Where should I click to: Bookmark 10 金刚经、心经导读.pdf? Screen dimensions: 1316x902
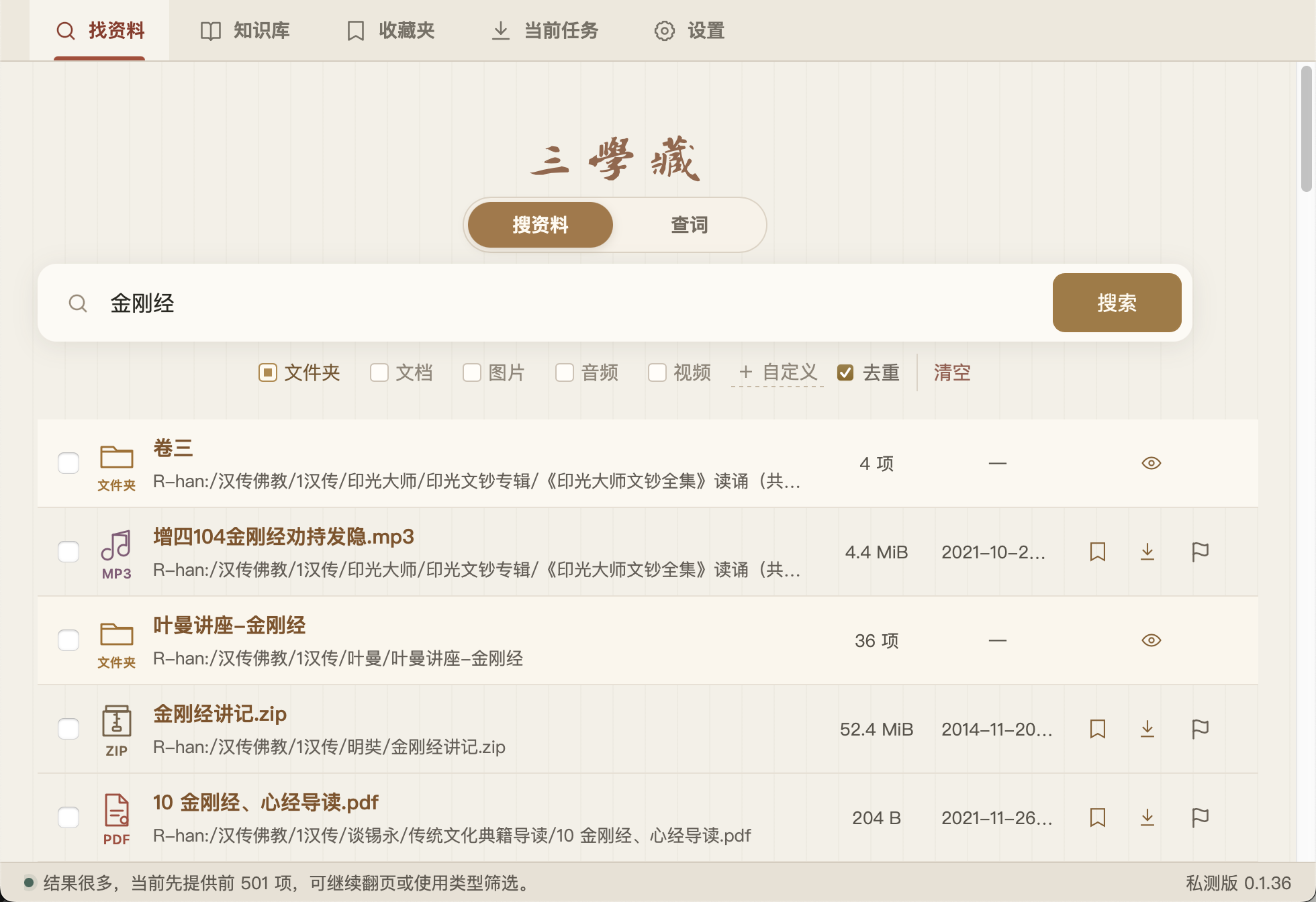[1098, 817]
